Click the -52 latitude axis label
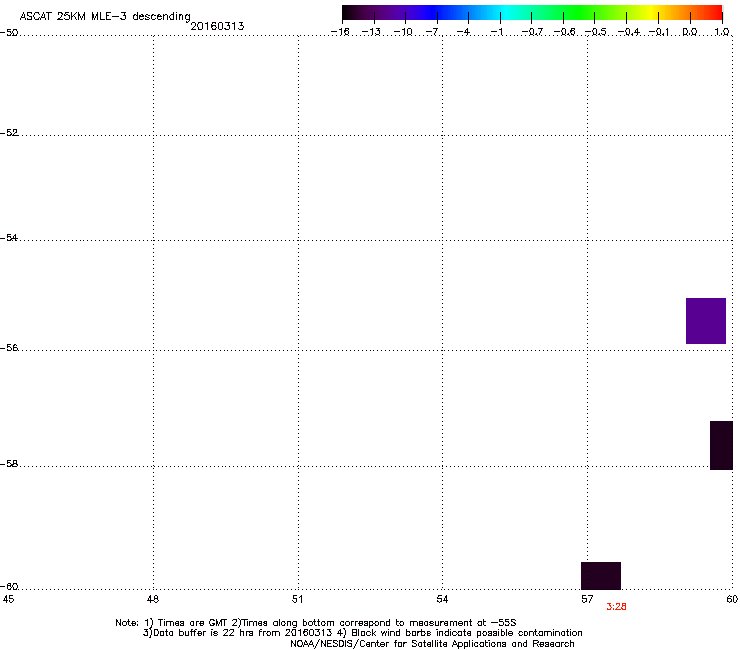740x650 pixels. click(9, 133)
